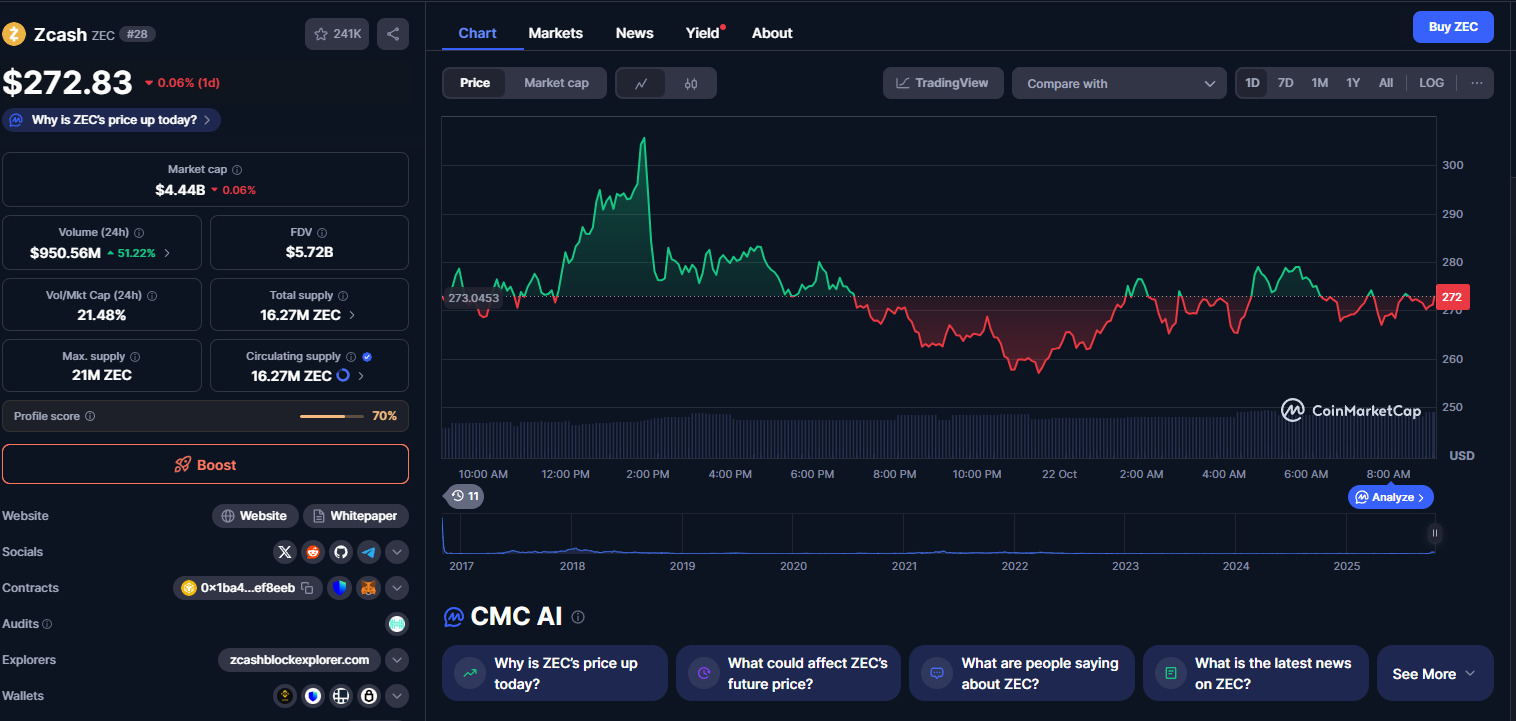
Task: Open the Reddit social link
Action: [313, 552]
